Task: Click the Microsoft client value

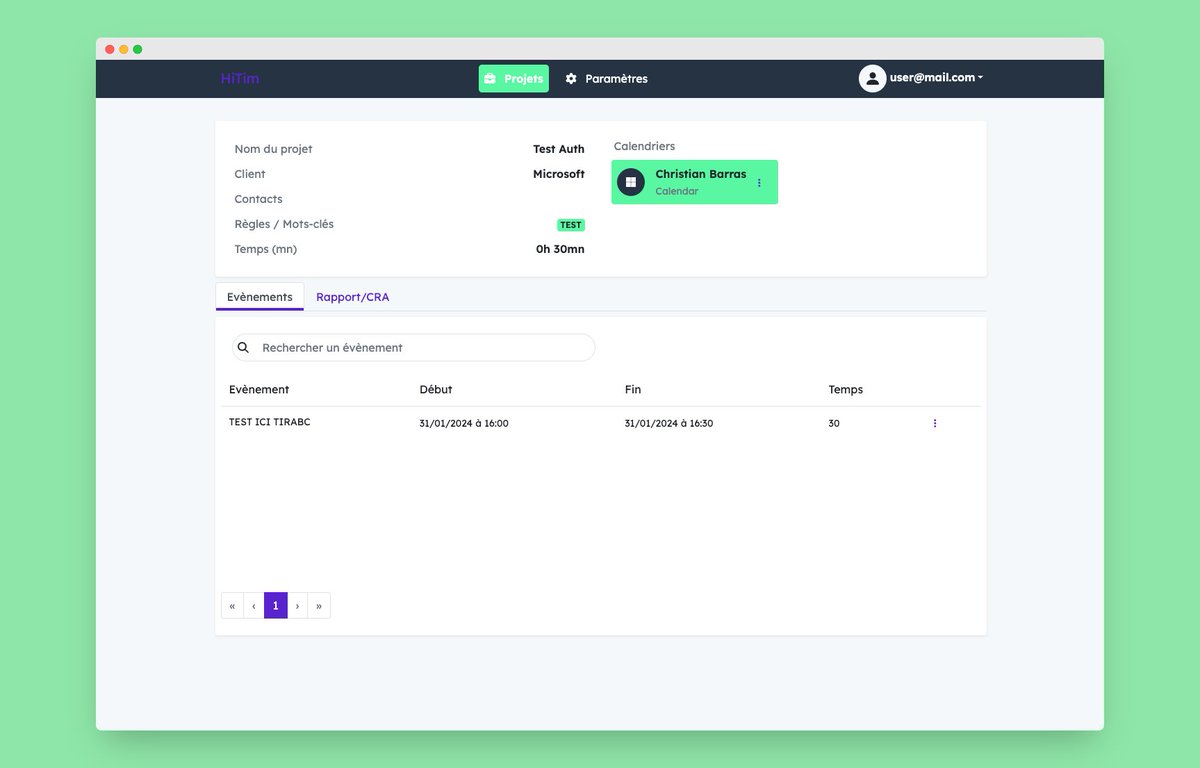Action: click(x=559, y=174)
